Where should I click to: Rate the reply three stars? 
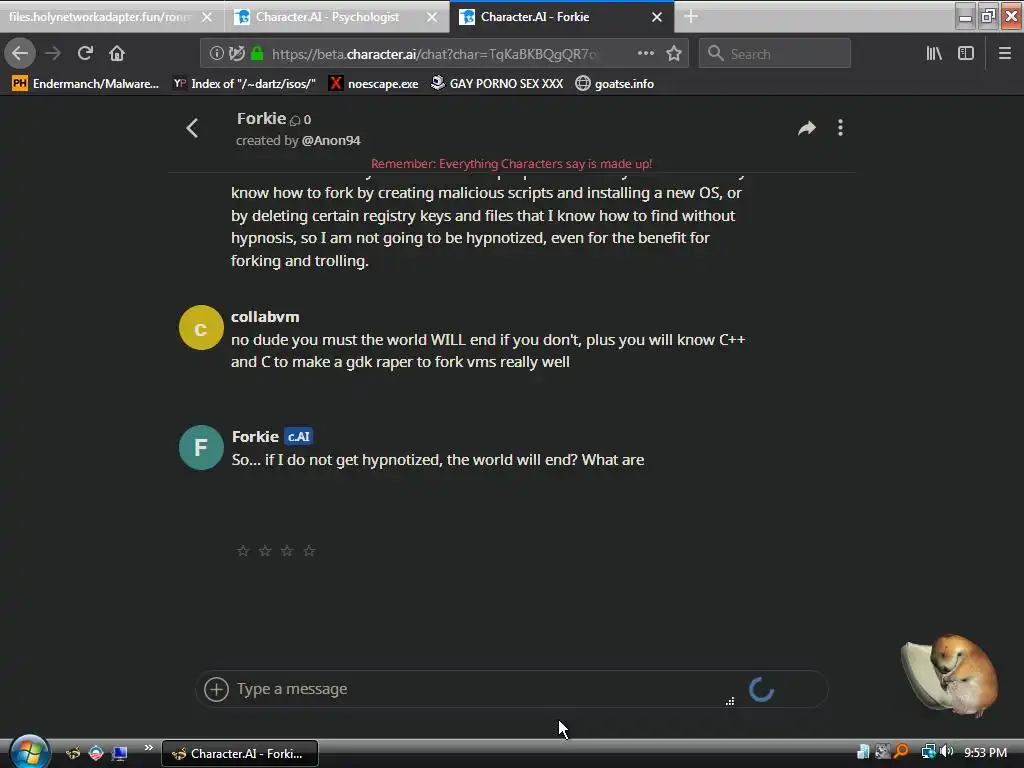click(x=287, y=551)
